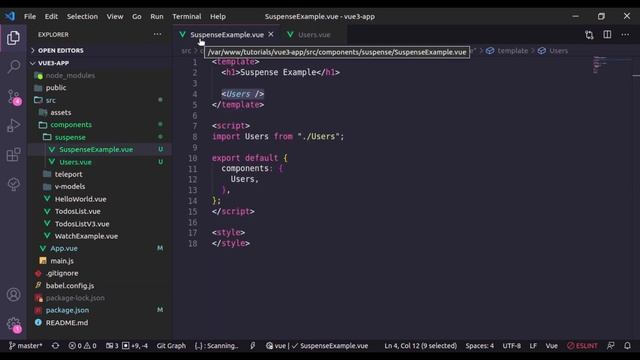
Task: Expand the v-models folder
Action: pyautogui.click(x=100, y=187)
